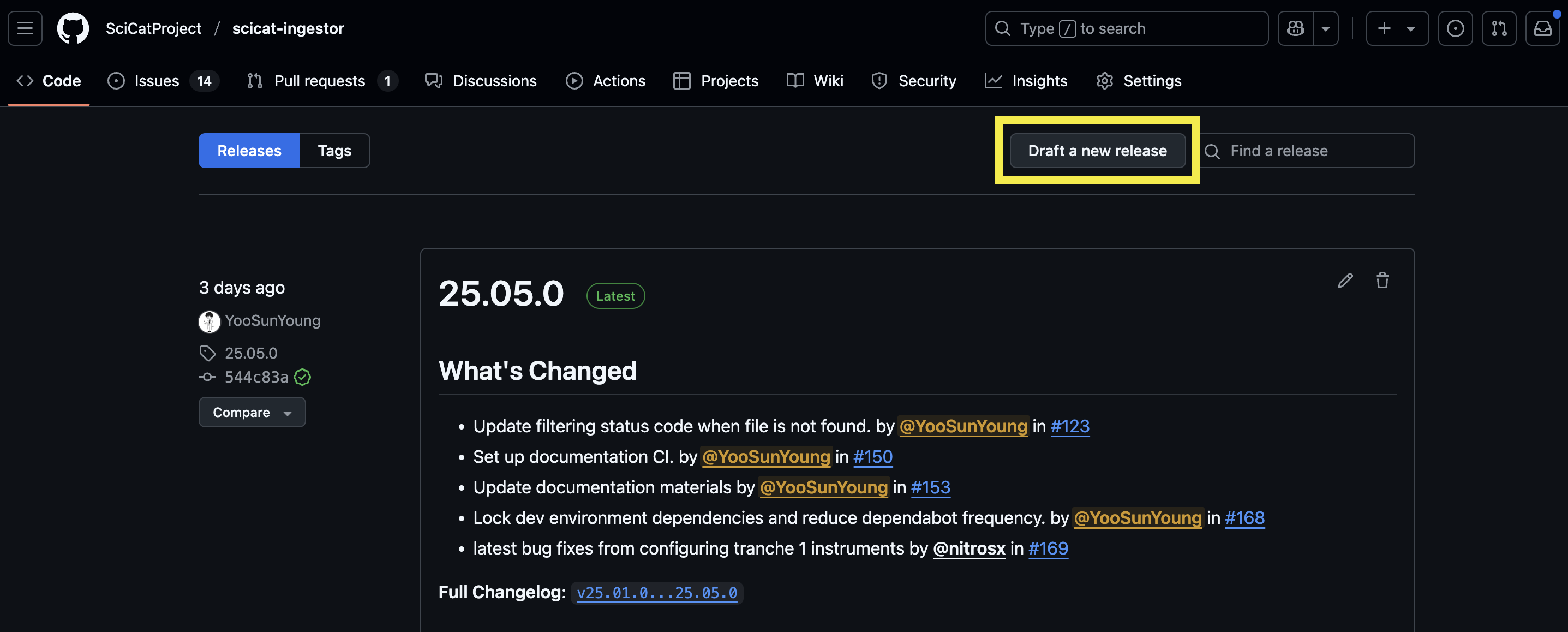Open pull requests icon in header
This screenshot has height=632, width=1568.
pos(1499,28)
